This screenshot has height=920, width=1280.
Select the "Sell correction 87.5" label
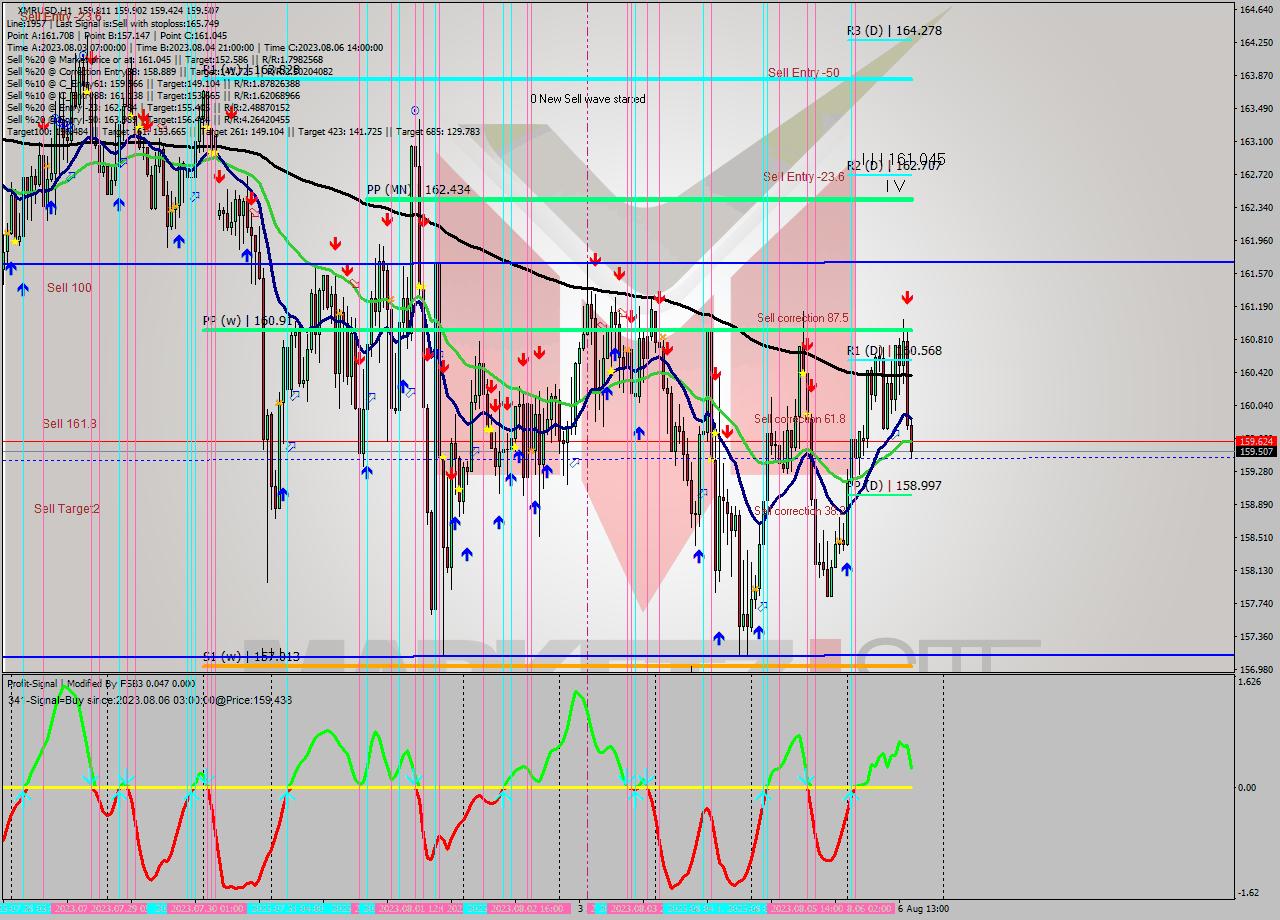click(802, 318)
